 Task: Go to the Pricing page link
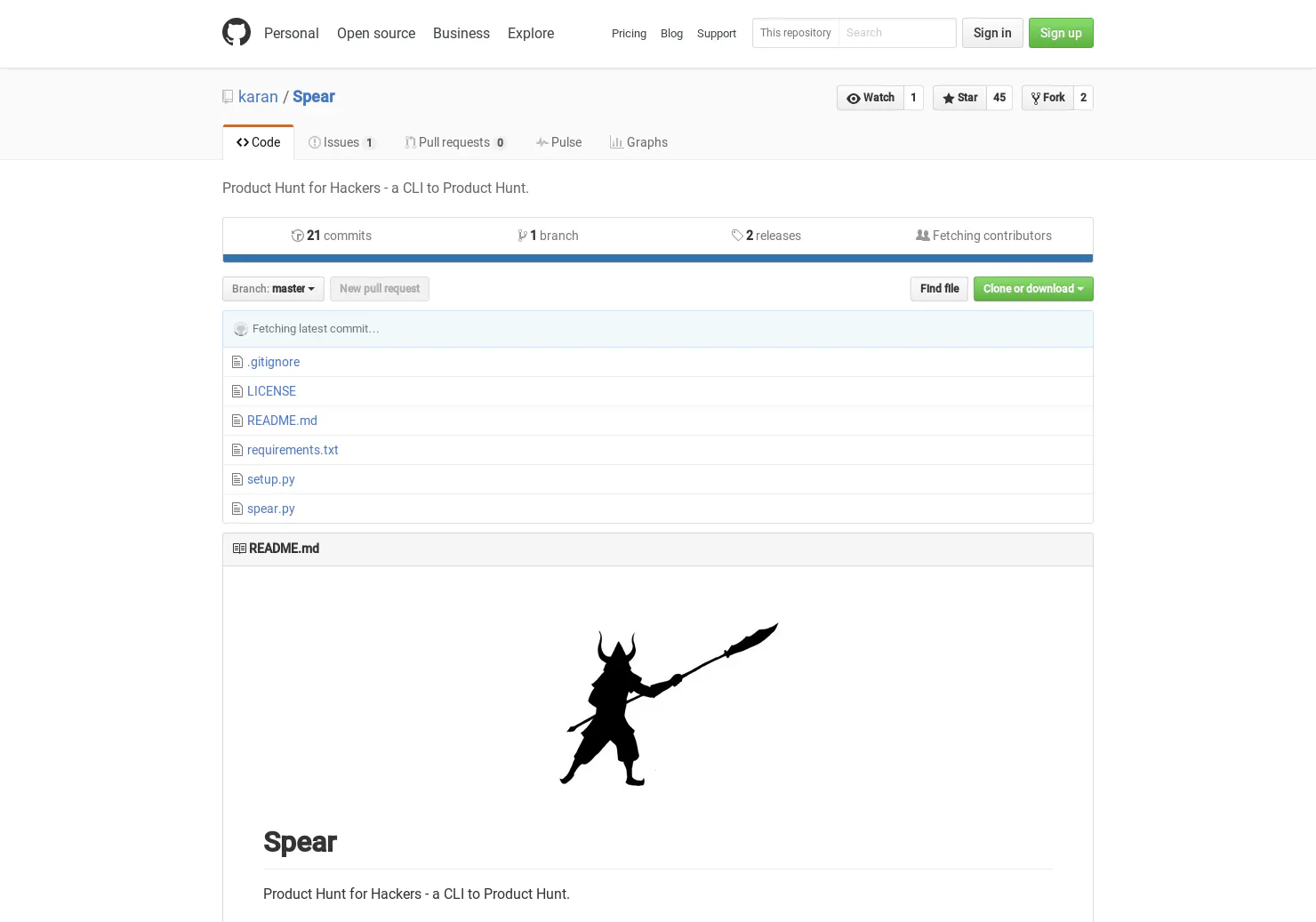click(630, 33)
